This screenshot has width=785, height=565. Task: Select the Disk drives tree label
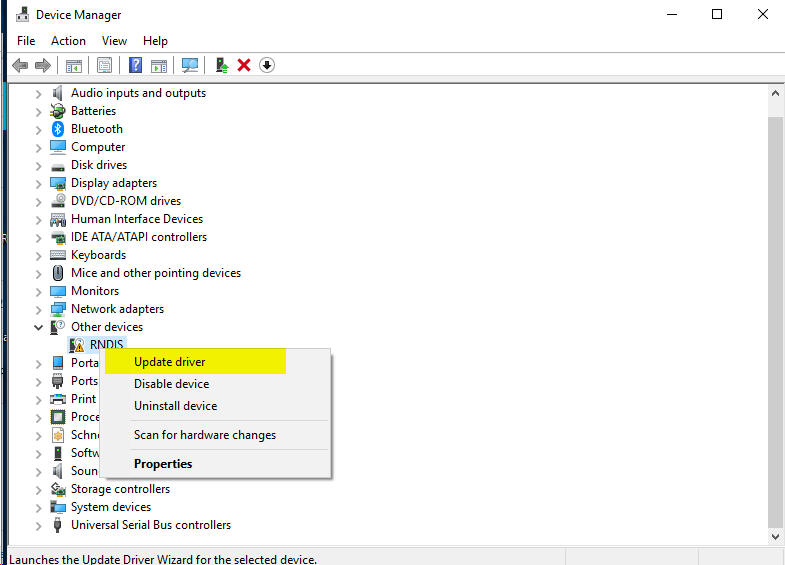[99, 165]
